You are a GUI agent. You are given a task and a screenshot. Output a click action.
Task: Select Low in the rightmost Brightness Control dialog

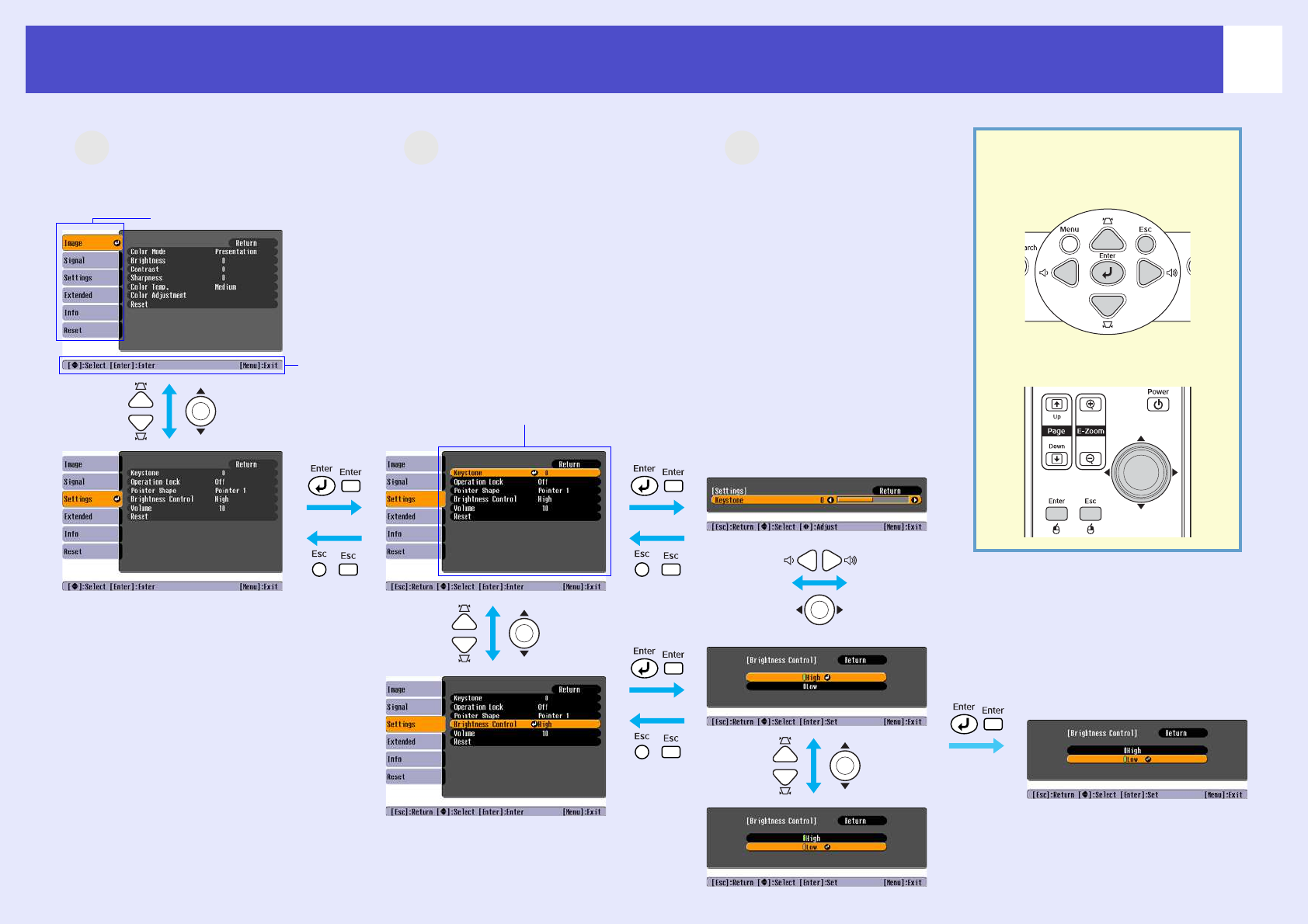coord(1136,759)
